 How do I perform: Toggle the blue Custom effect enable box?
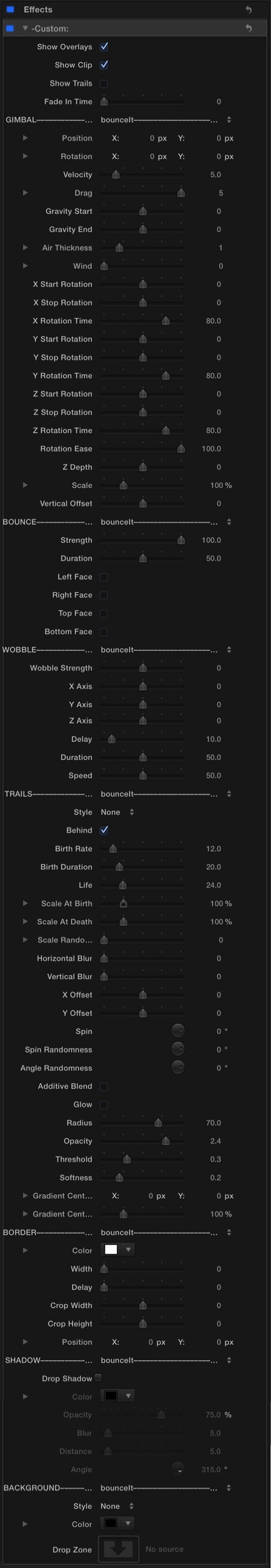click(10, 28)
